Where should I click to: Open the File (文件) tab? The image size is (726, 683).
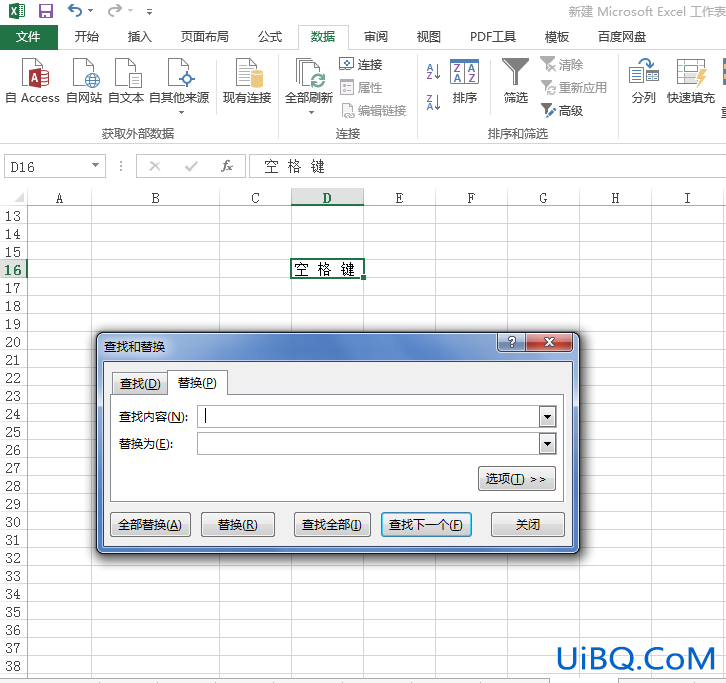point(28,37)
